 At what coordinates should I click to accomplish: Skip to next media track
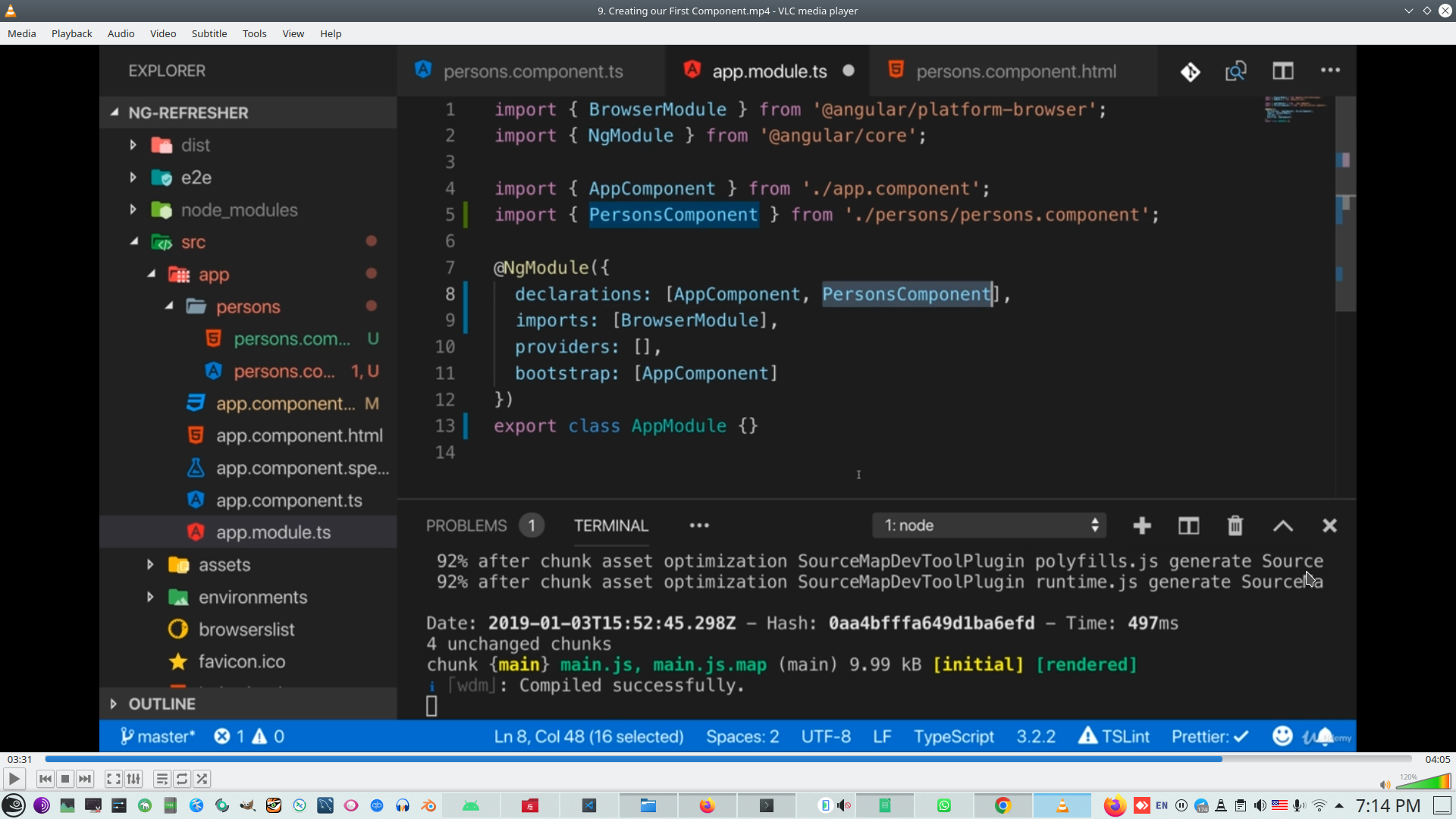tap(85, 779)
